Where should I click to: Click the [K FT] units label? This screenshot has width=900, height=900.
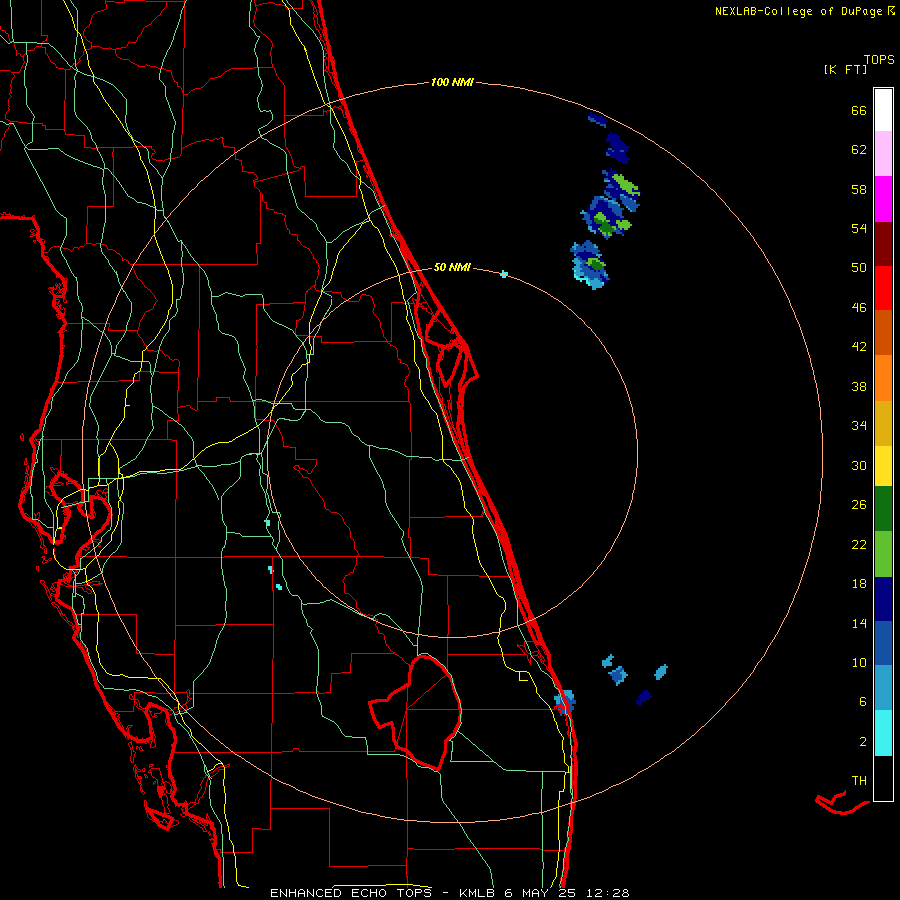tap(845, 69)
